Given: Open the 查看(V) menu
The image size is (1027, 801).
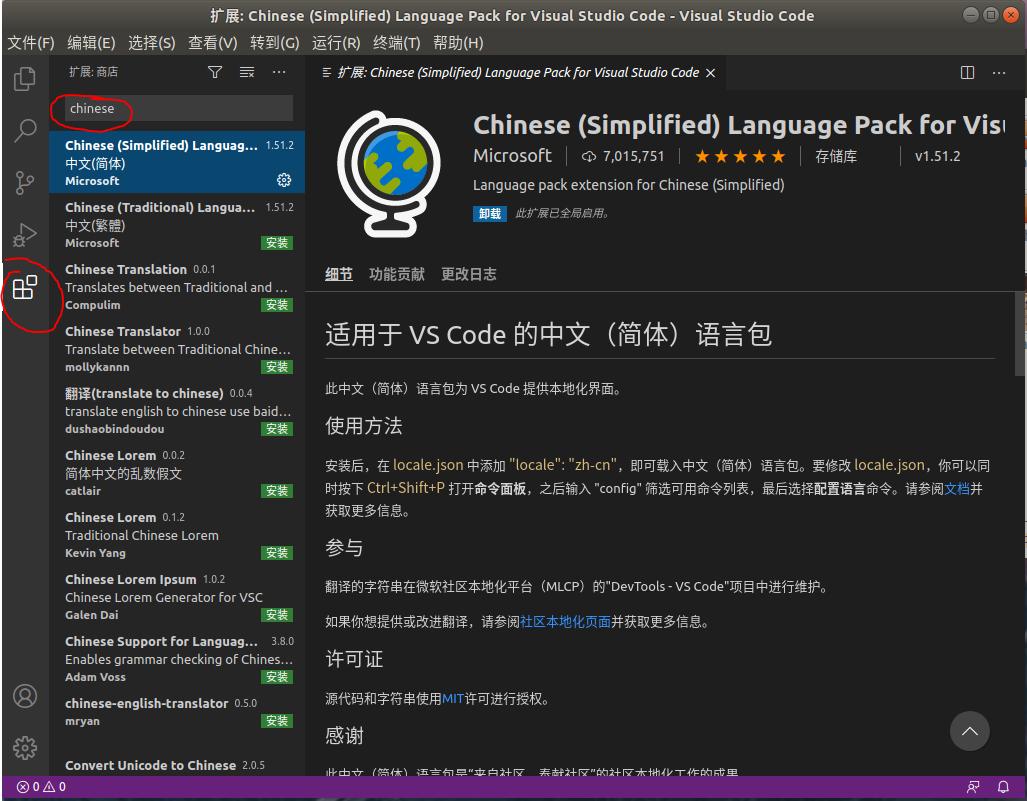Looking at the screenshot, I should (213, 43).
